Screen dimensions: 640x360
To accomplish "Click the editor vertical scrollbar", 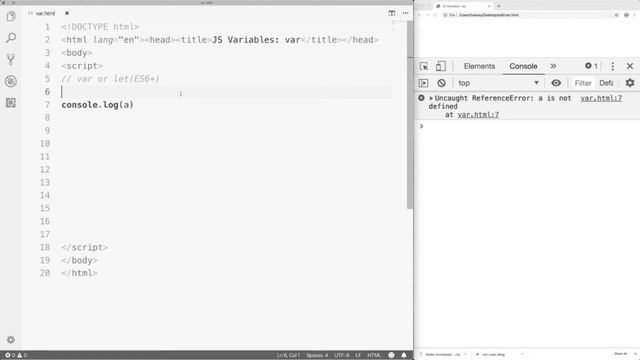I will [x=410, y=114].
